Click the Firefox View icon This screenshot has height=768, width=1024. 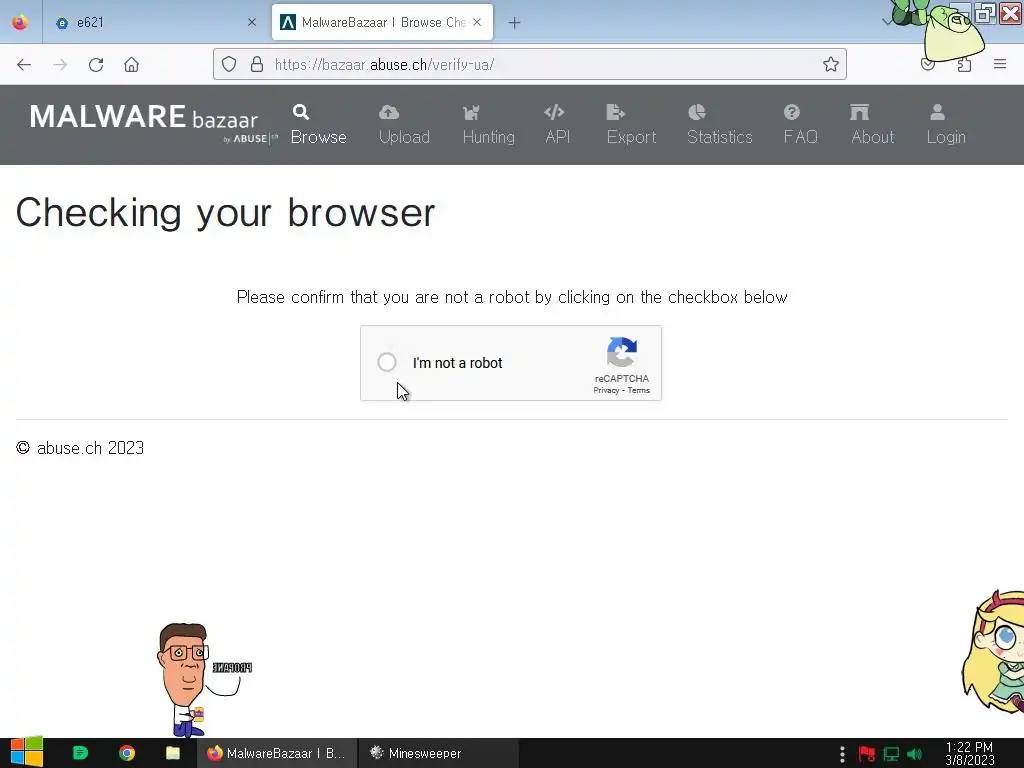click(20, 22)
